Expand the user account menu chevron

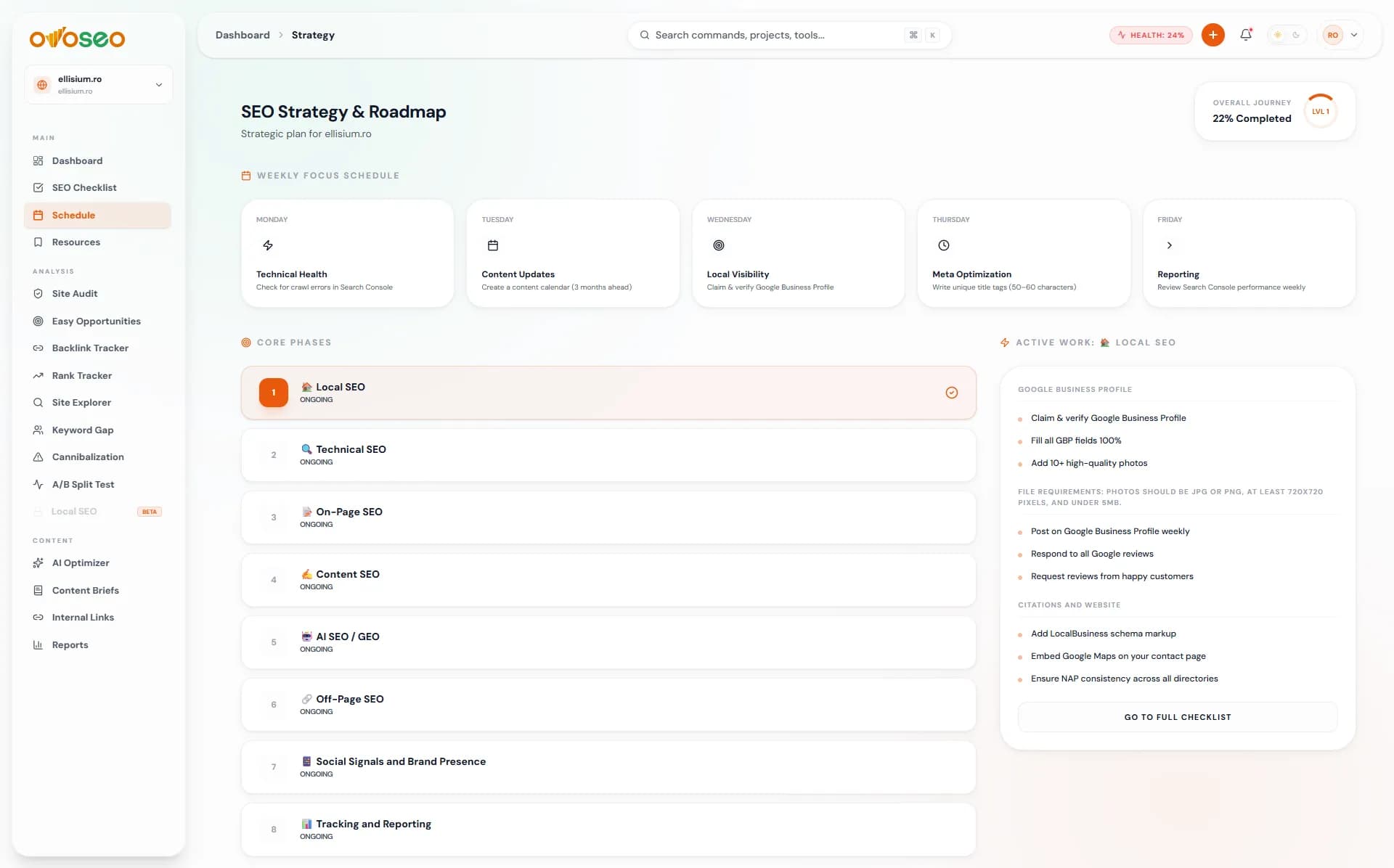(x=1354, y=35)
